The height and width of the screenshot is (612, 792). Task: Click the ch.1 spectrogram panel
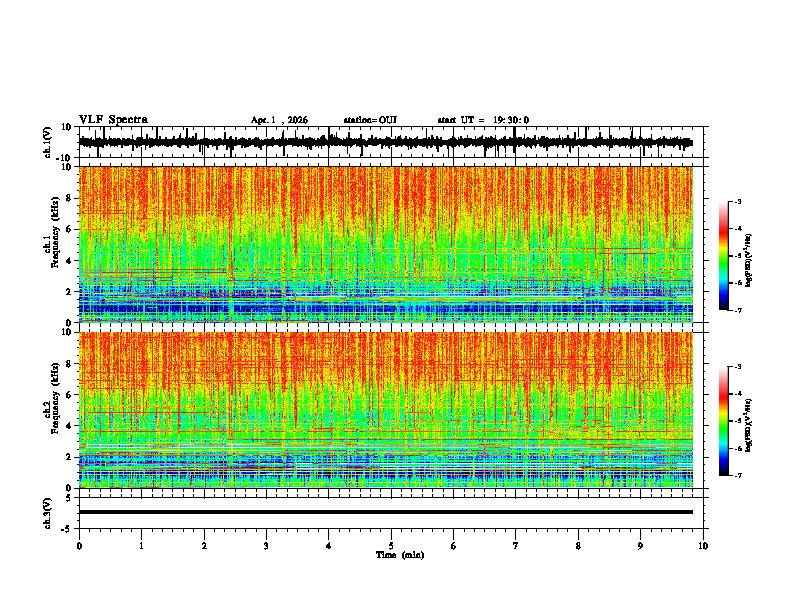pos(385,244)
